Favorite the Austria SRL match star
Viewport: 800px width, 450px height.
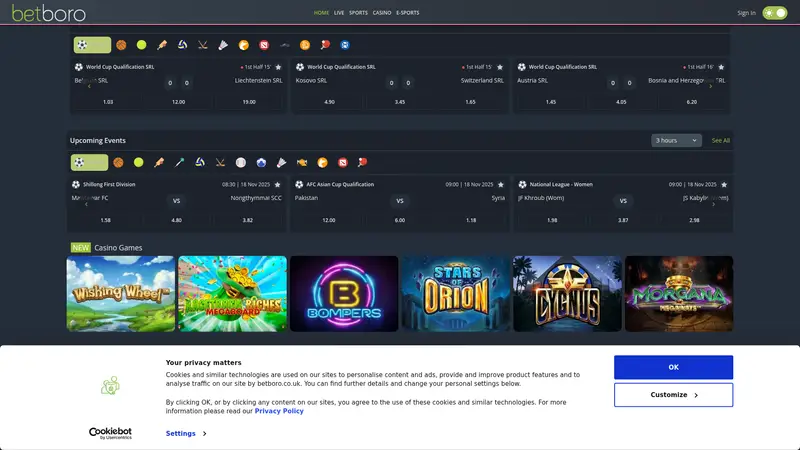click(x=721, y=67)
